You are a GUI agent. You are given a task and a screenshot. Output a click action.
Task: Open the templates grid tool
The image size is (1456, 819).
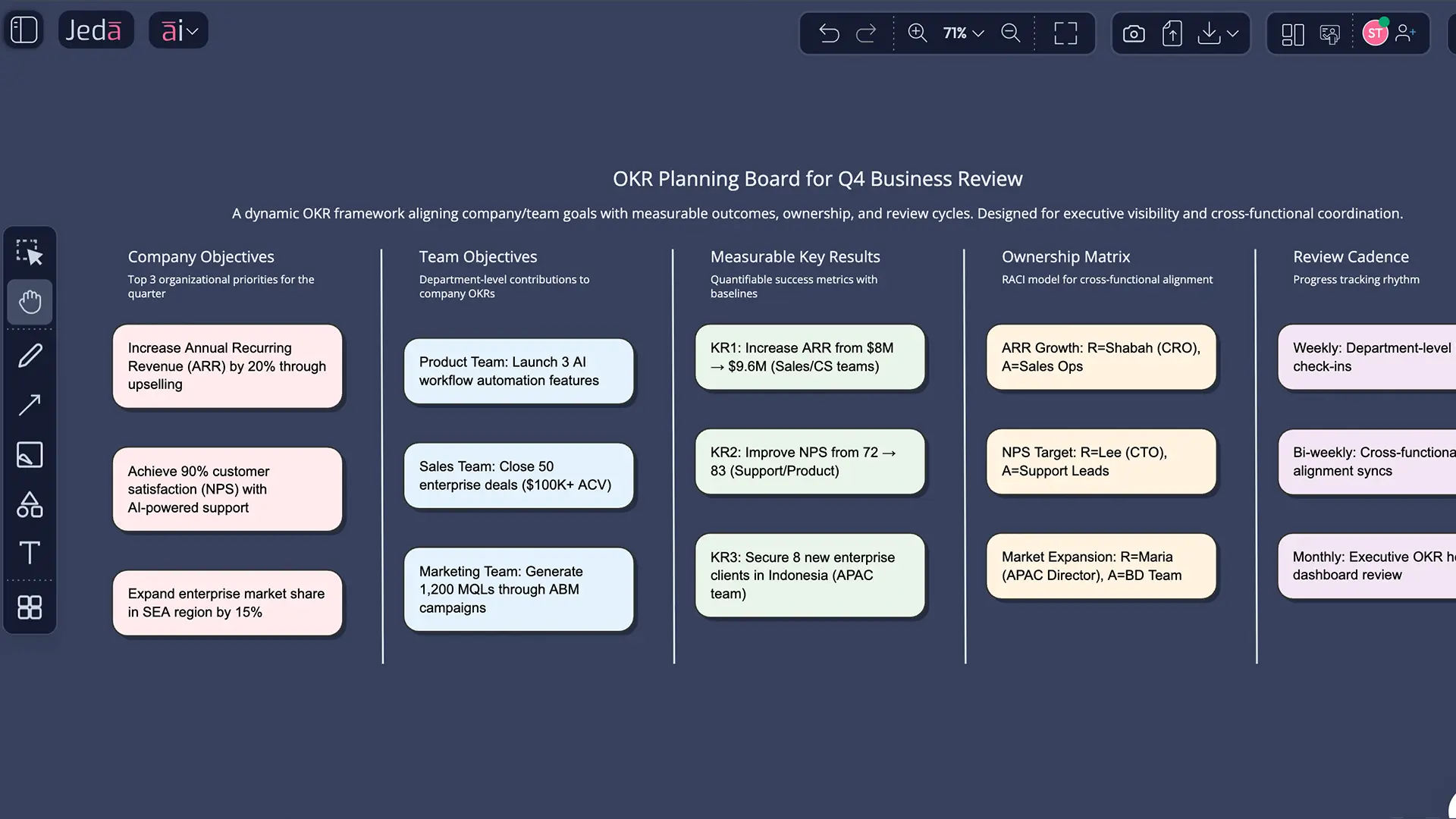(30, 607)
